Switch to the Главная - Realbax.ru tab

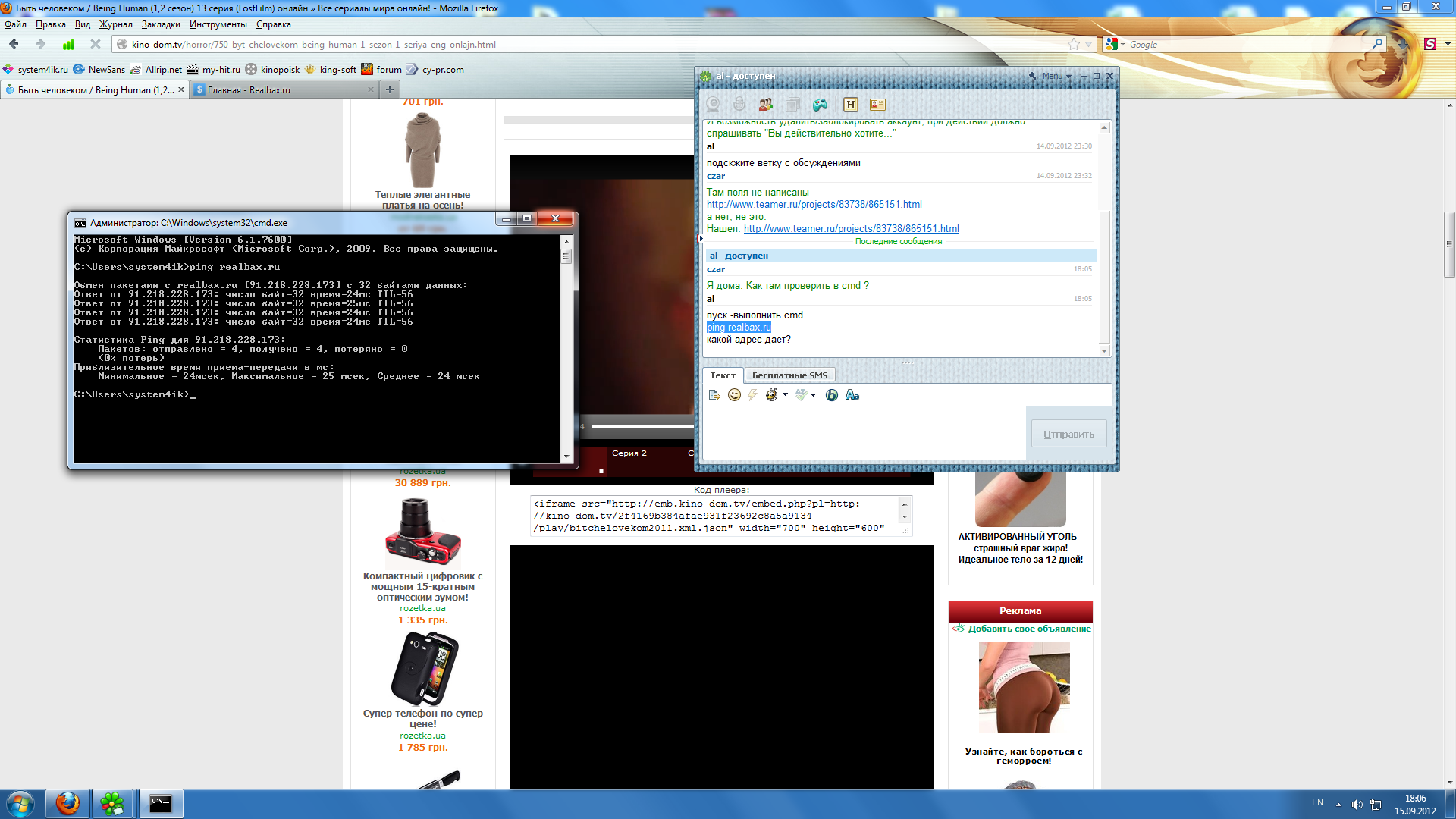point(249,89)
